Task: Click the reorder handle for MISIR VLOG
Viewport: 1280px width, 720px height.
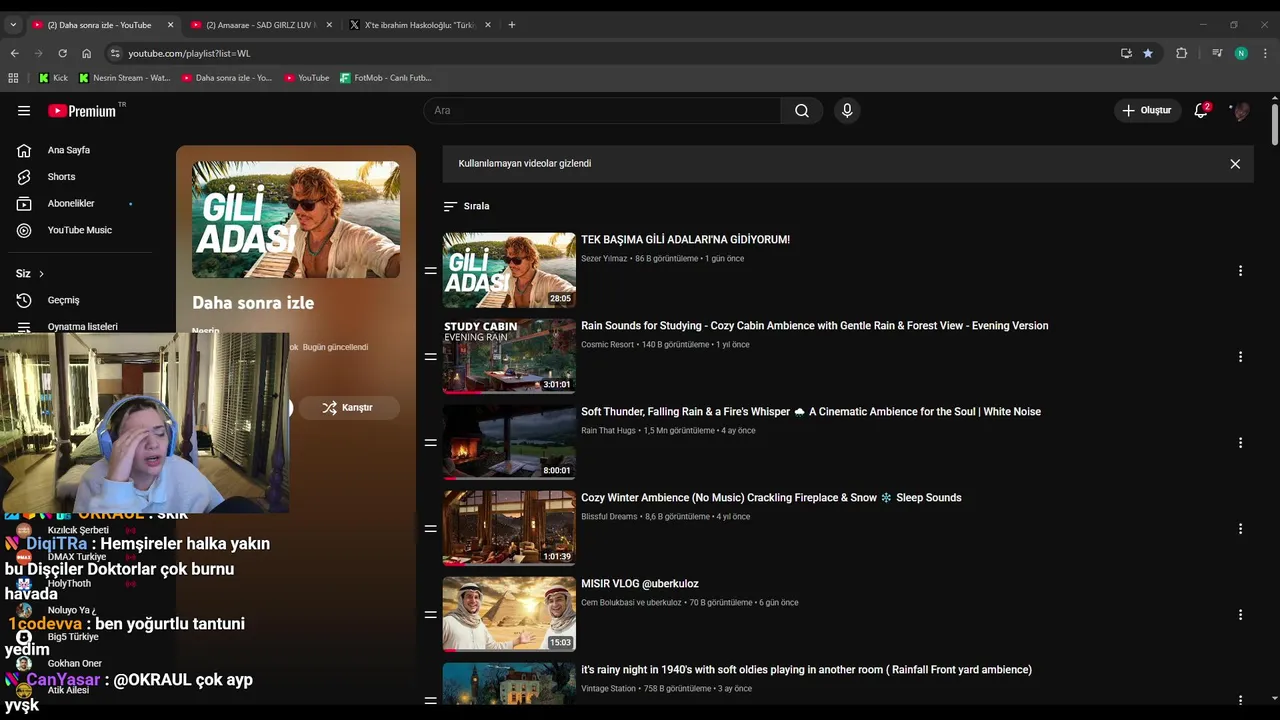Action: coord(431,615)
